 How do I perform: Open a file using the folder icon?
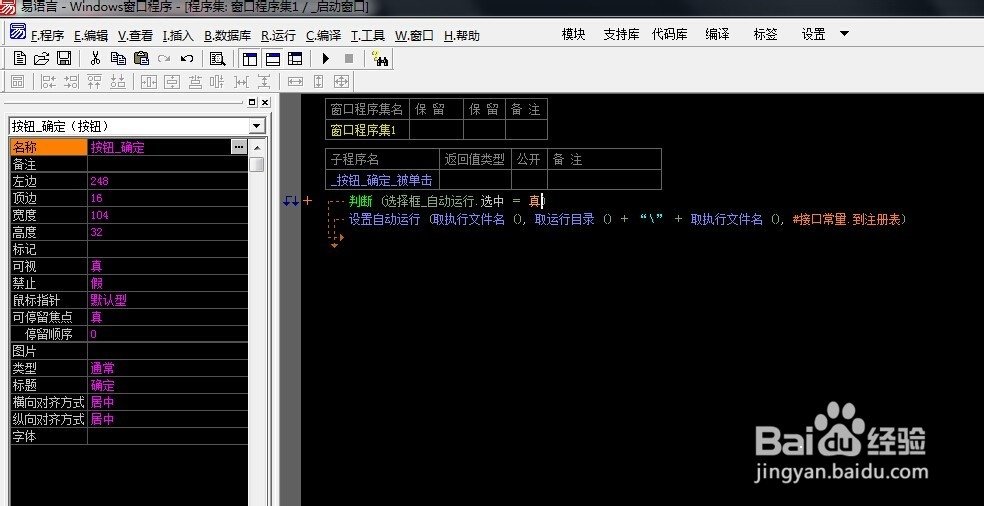click(41, 59)
